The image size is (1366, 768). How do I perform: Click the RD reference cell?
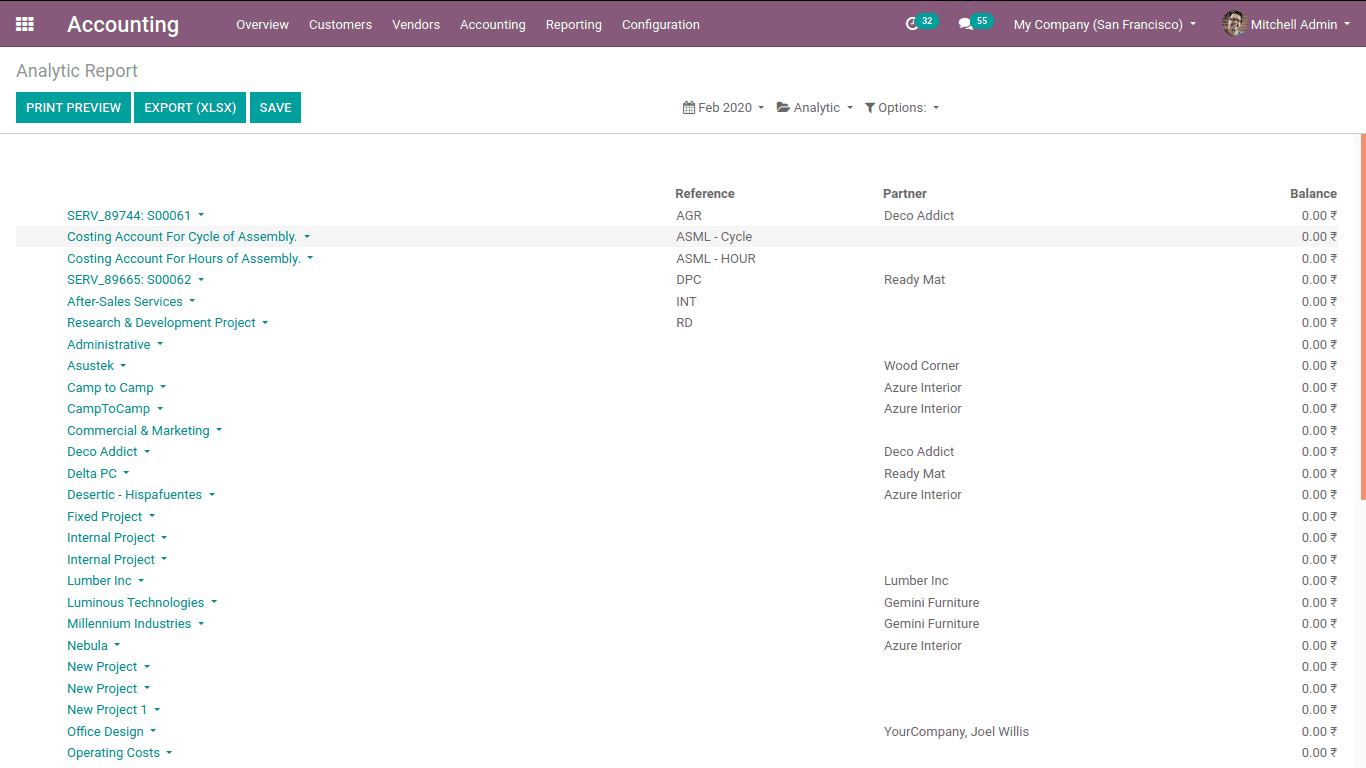(x=684, y=323)
